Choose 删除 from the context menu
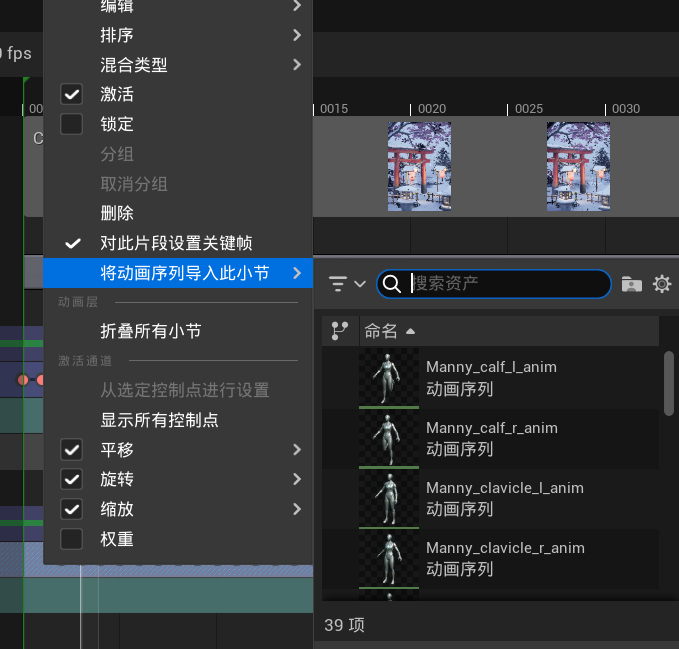The width and height of the screenshot is (679, 649). [x=117, y=214]
